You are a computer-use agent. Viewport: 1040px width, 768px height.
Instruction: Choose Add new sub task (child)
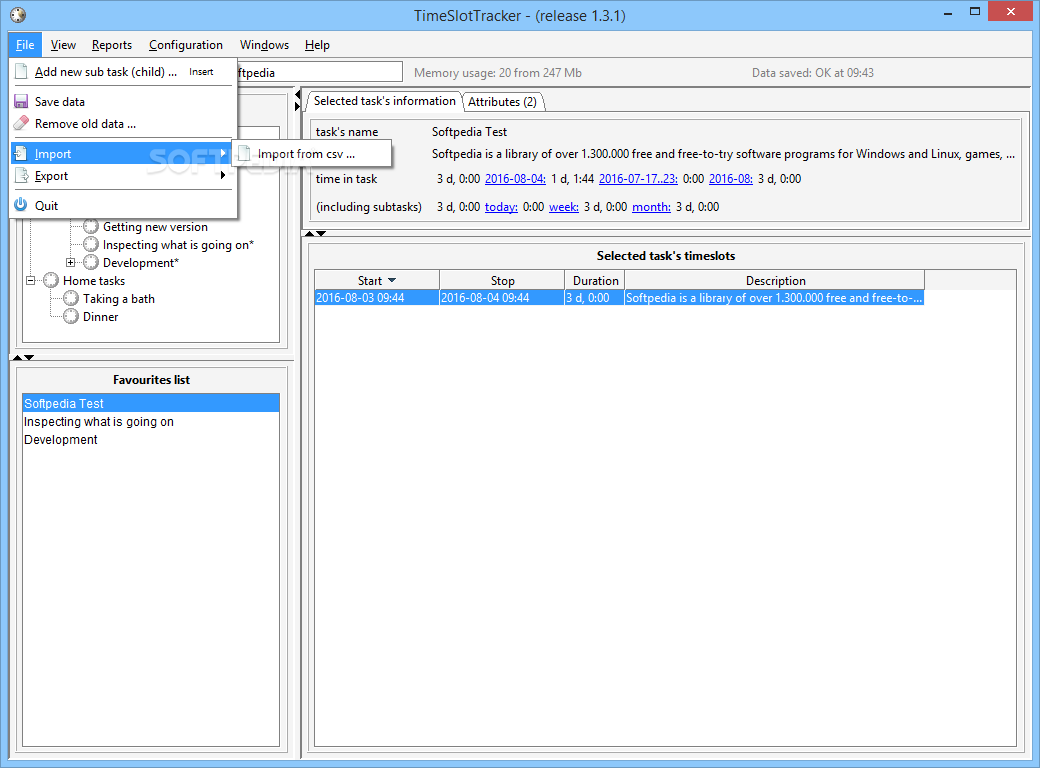pos(123,72)
